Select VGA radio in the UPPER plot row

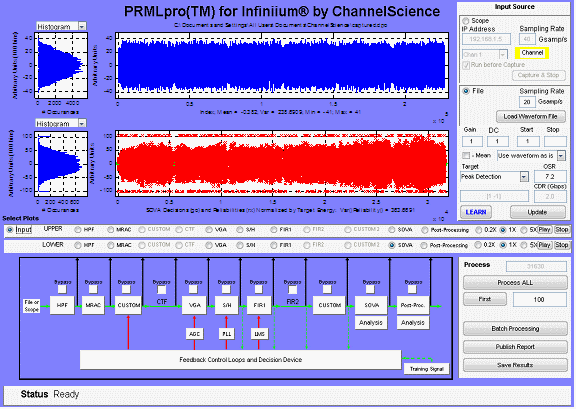coord(209,230)
